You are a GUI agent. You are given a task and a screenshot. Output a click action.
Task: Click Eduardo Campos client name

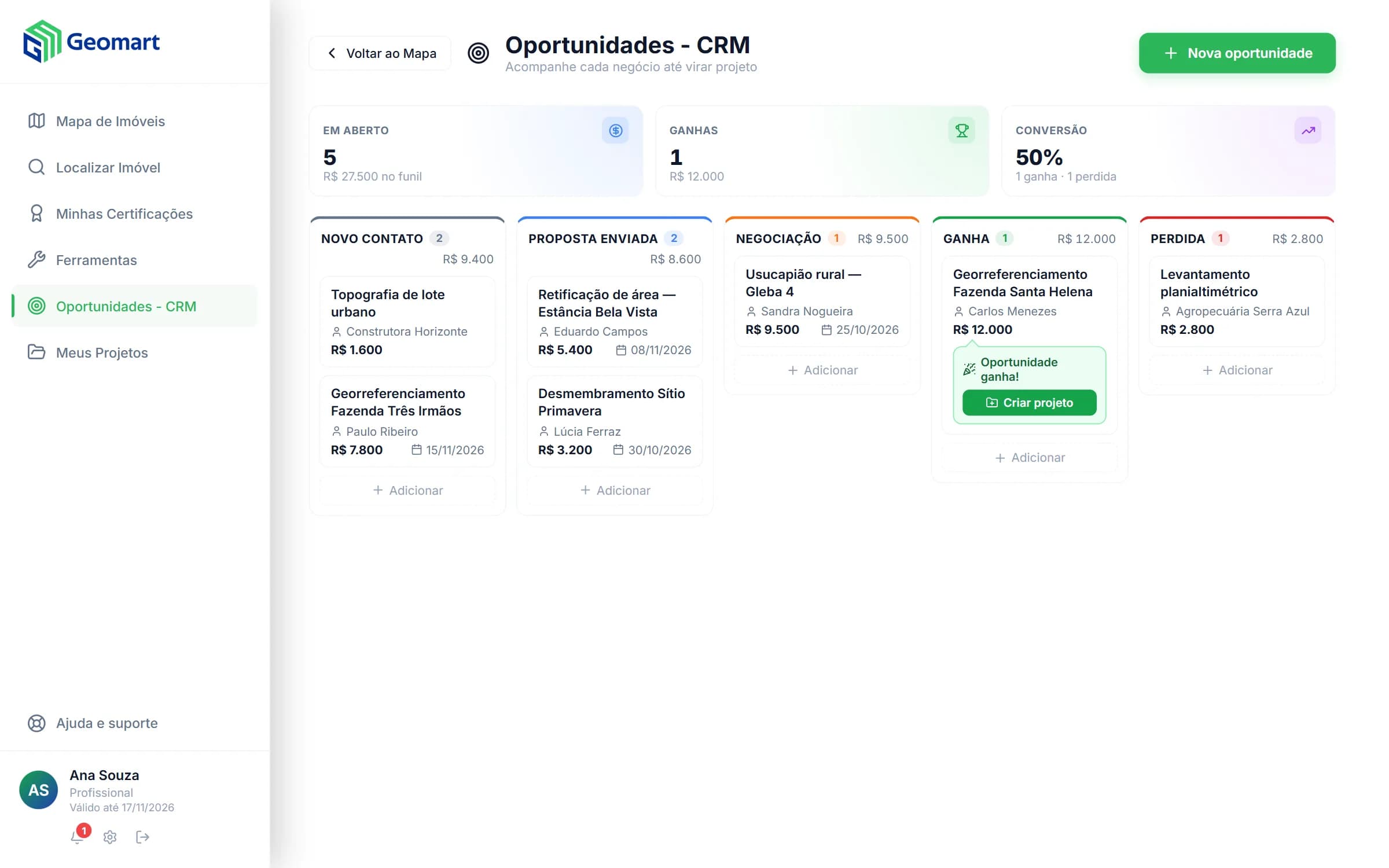[x=600, y=332]
